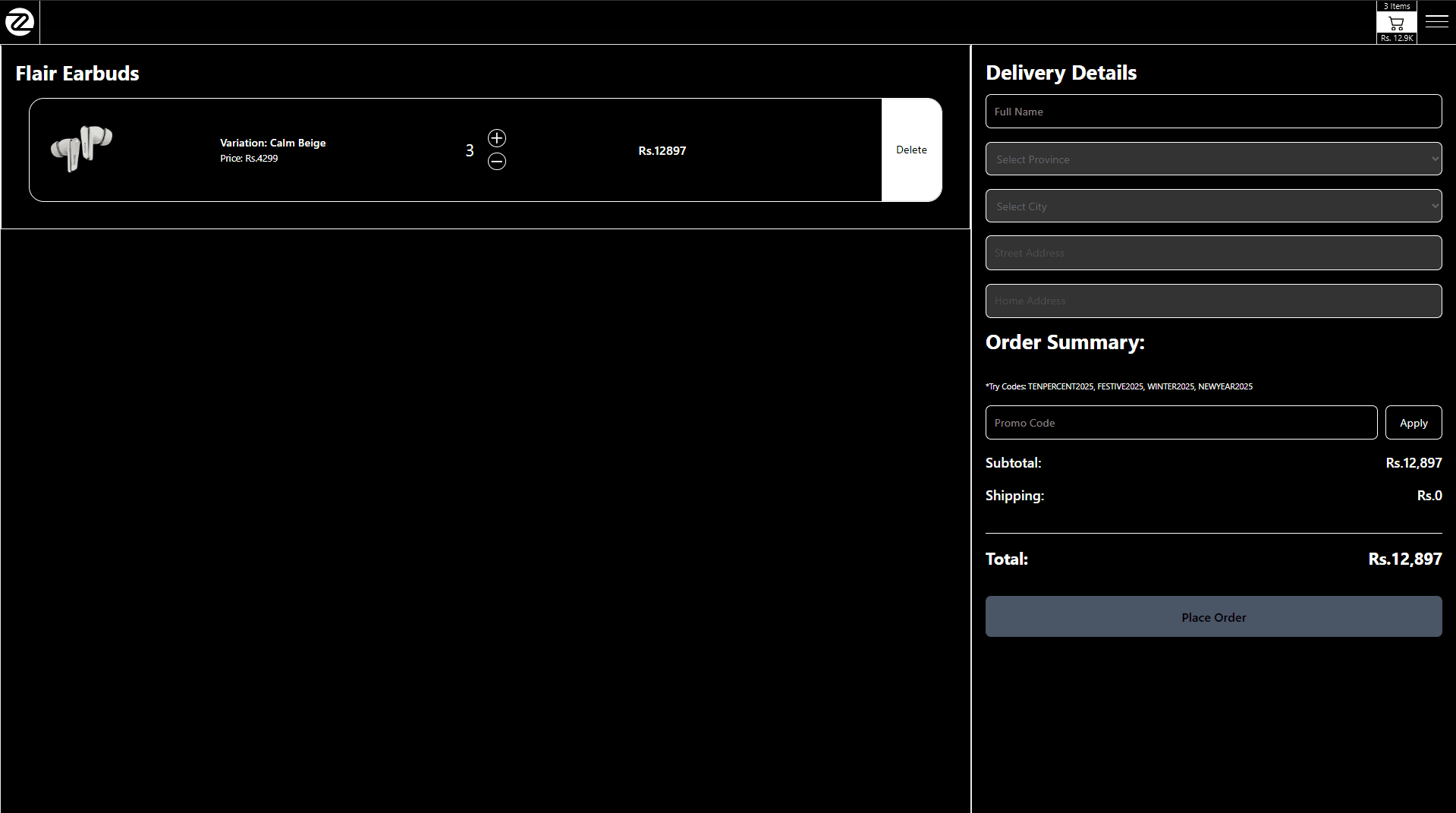Select the Rs. 12.9K cart badge amount

pyautogui.click(x=1396, y=38)
